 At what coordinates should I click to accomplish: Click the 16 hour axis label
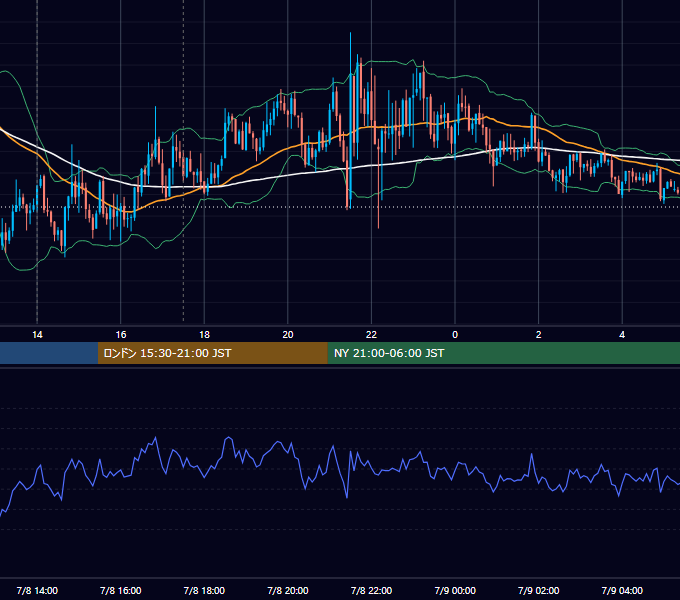click(121, 335)
